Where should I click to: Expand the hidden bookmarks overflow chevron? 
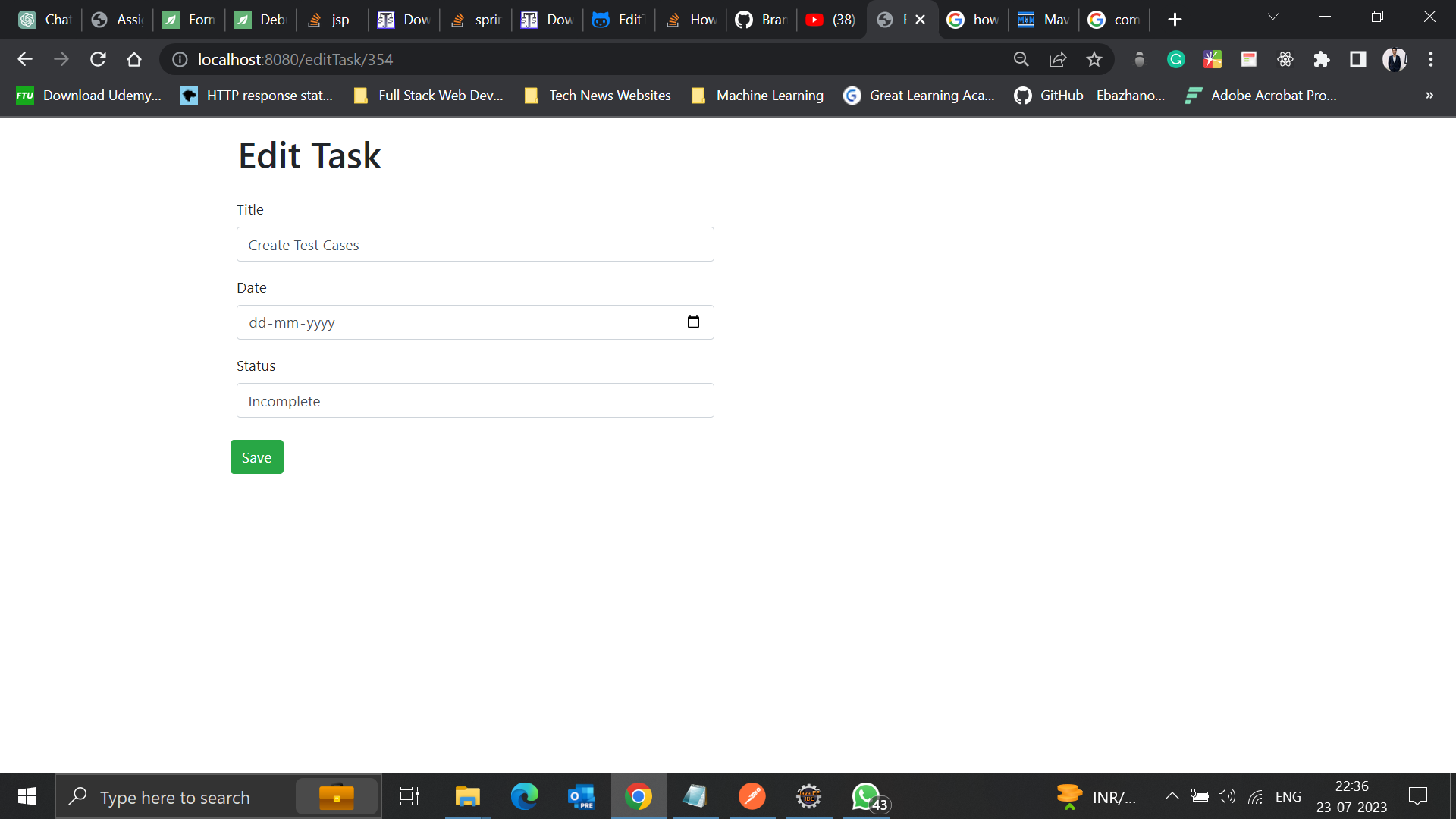click(x=1429, y=96)
